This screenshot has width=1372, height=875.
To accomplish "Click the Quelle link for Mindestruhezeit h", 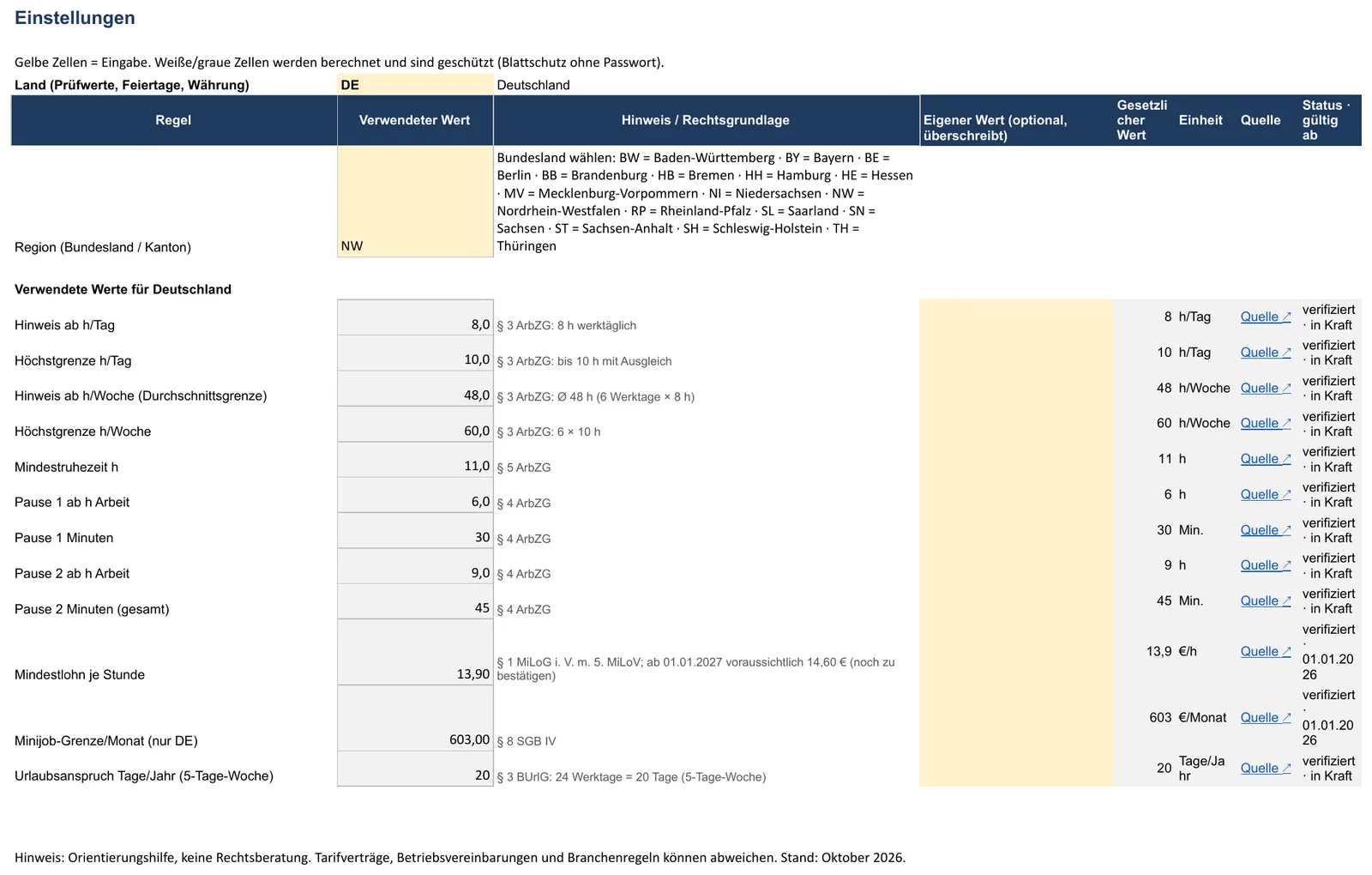I will (1265, 459).
